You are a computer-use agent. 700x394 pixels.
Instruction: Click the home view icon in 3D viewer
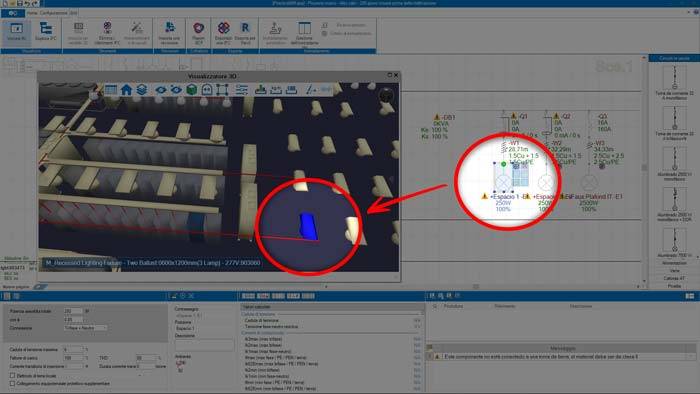point(126,90)
